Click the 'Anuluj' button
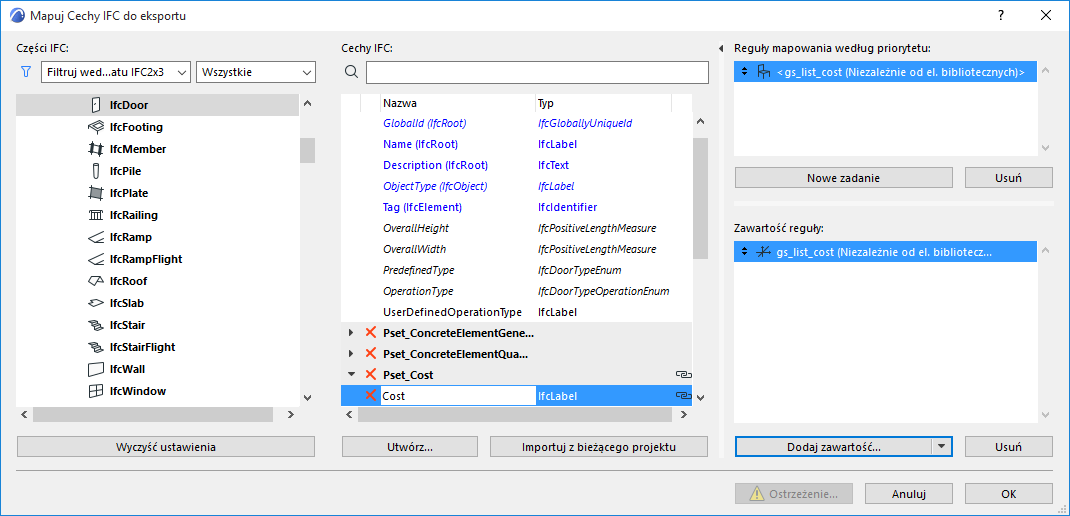1070x516 pixels. pyautogui.click(x=908, y=493)
